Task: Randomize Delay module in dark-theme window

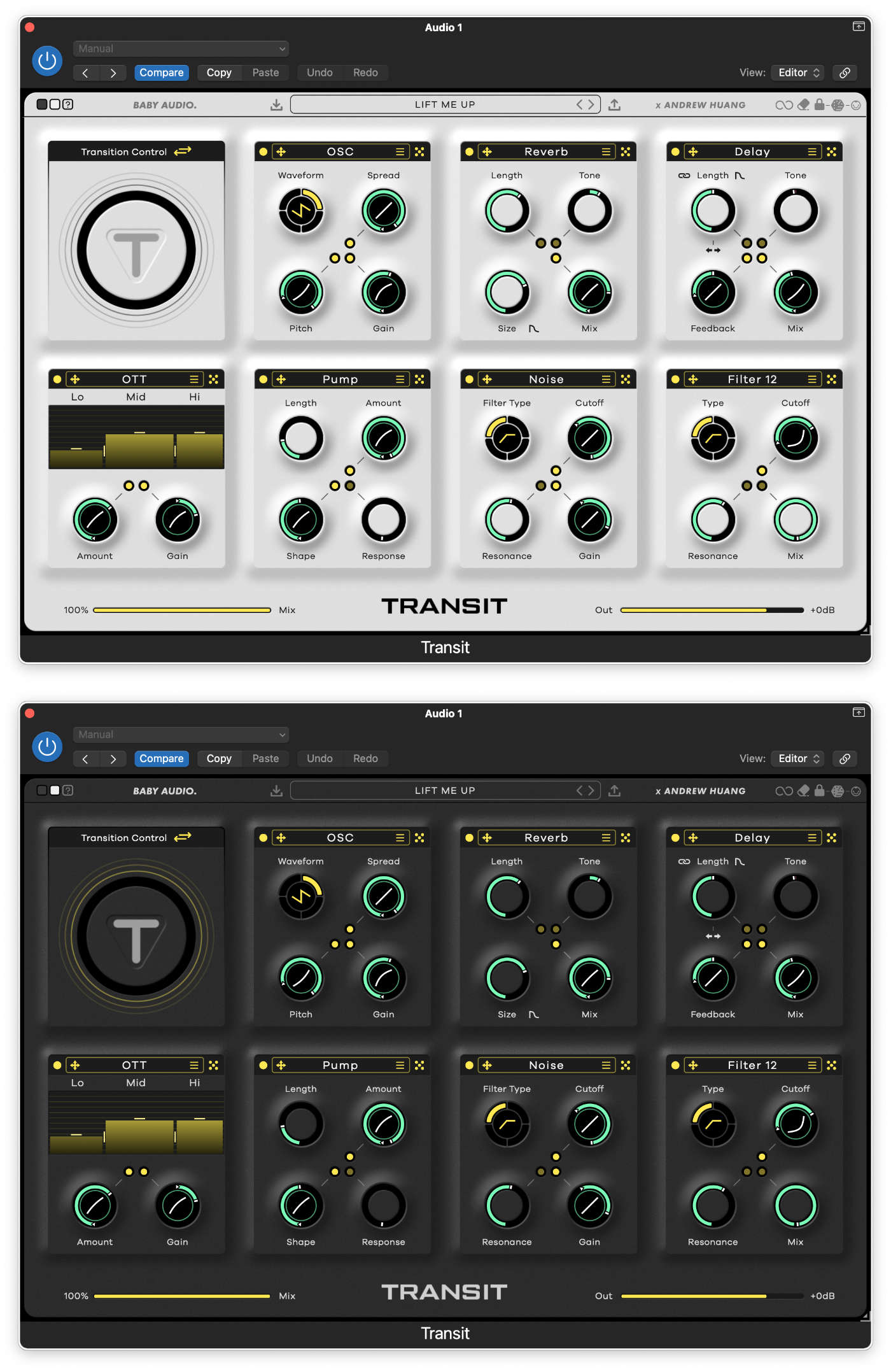Action: (x=832, y=838)
